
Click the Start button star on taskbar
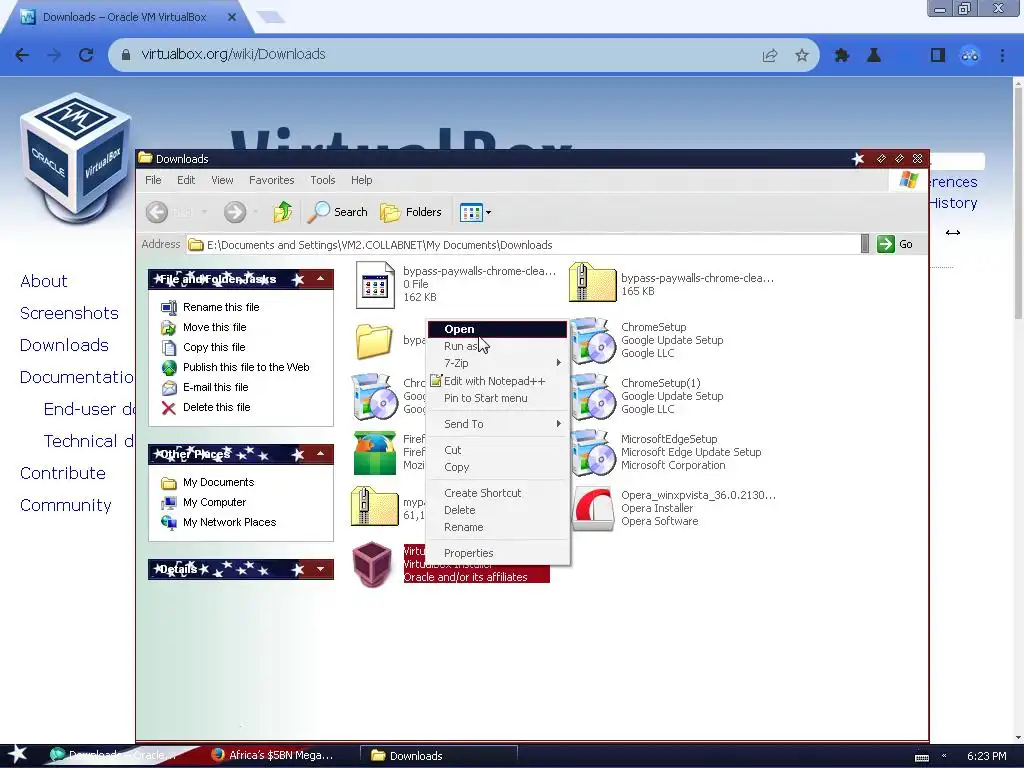(x=17, y=754)
